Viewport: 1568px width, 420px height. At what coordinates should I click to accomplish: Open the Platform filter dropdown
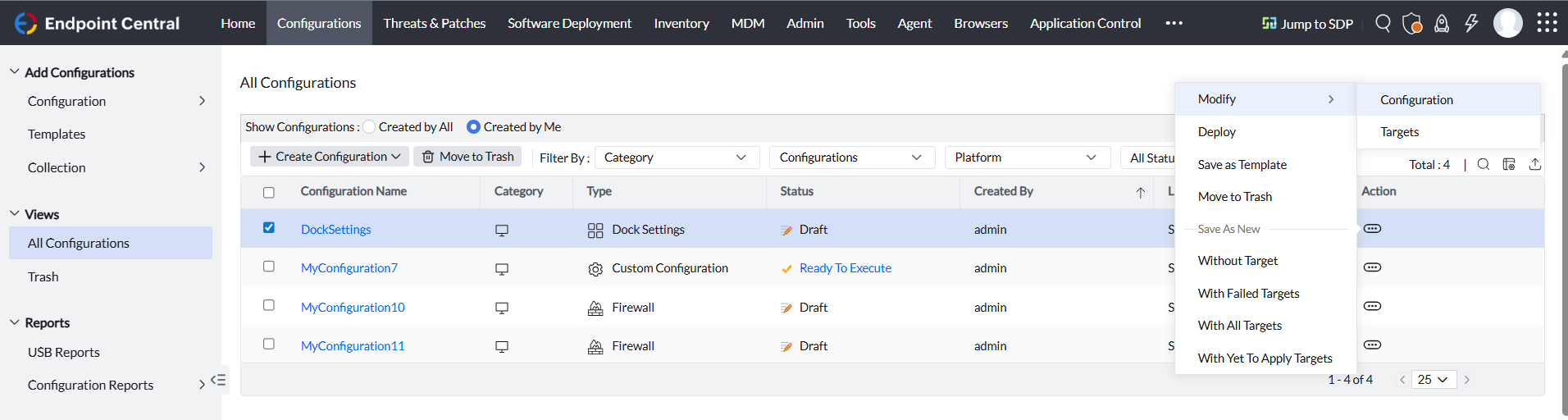point(1026,157)
